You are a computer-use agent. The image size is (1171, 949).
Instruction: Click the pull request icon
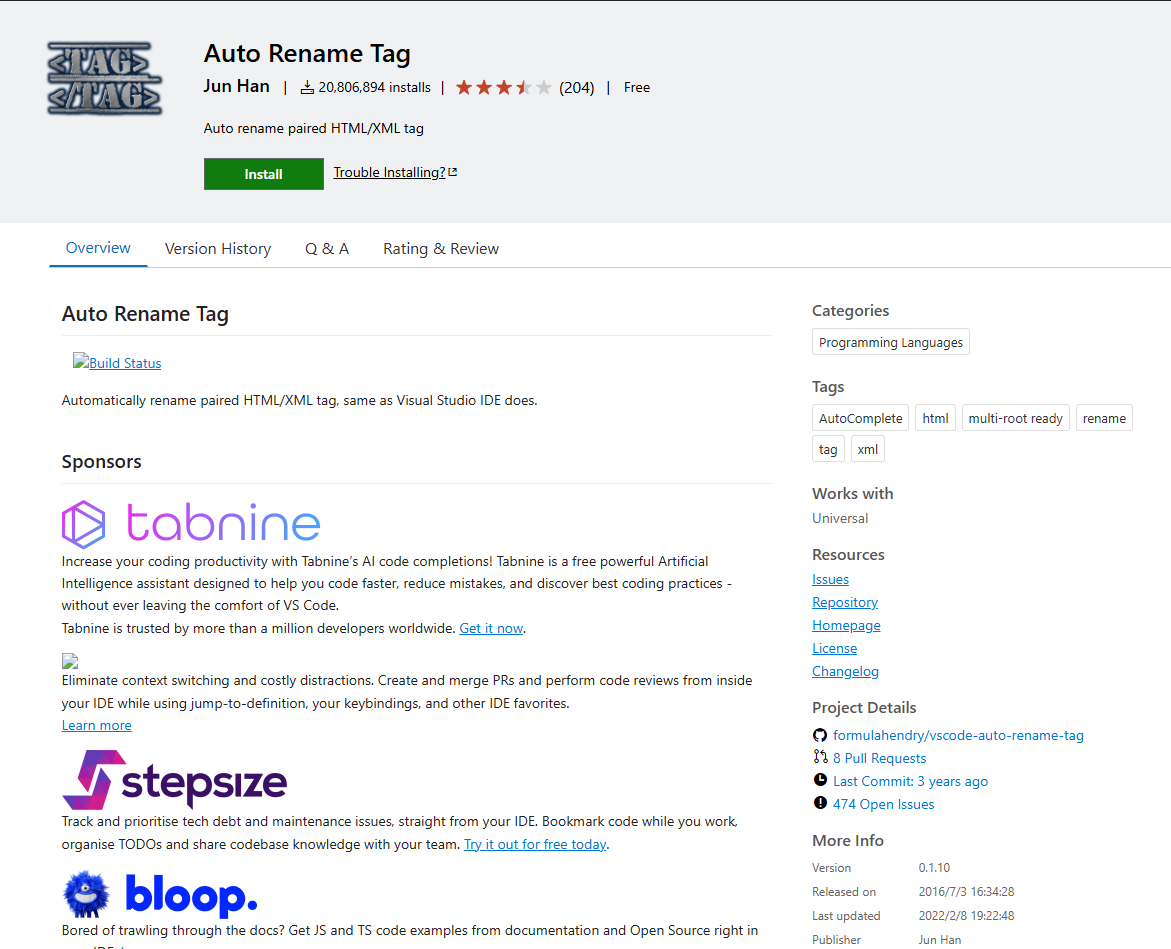coord(820,757)
